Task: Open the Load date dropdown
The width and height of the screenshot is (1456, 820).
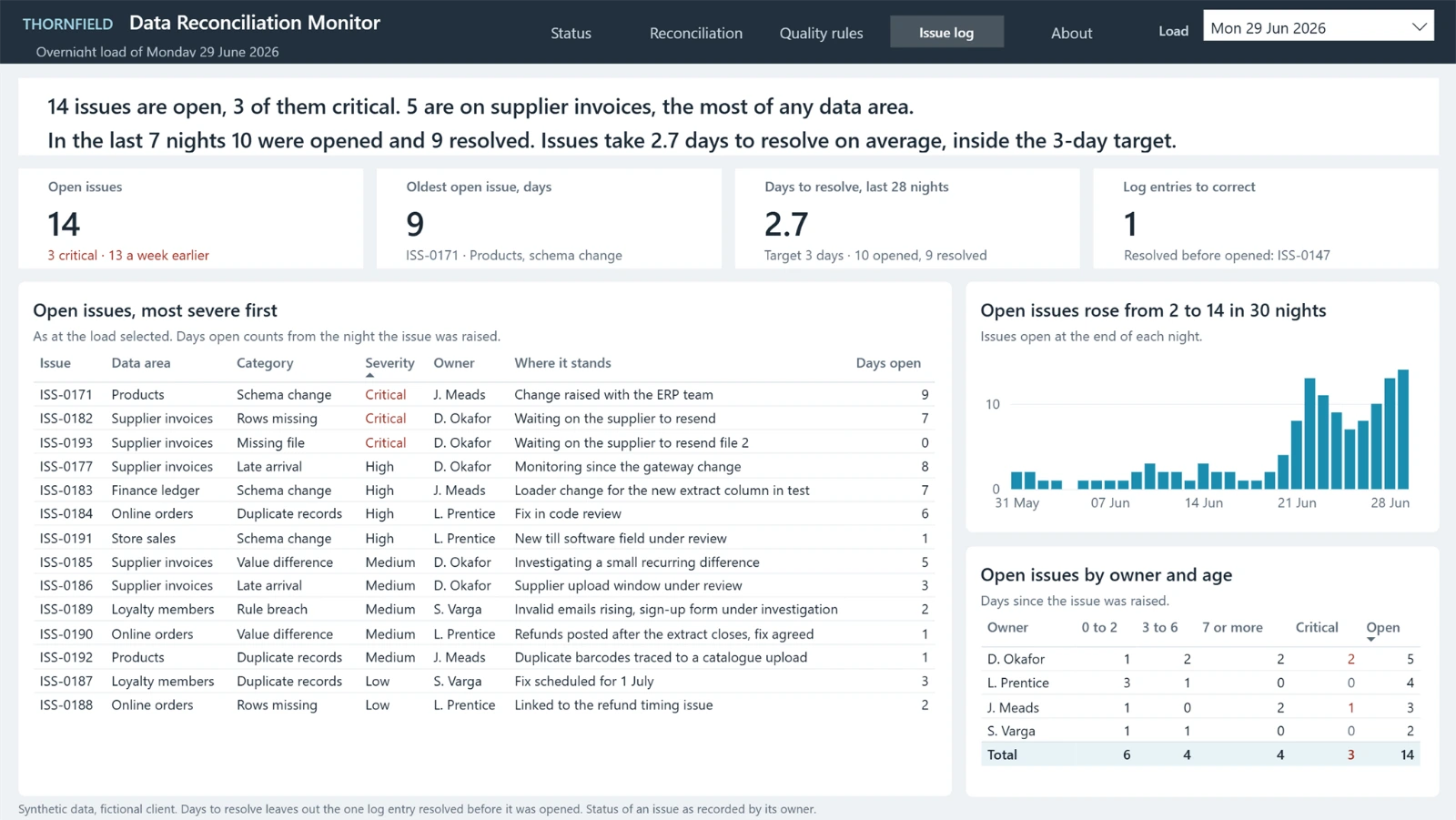Action: pos(1318,27)
